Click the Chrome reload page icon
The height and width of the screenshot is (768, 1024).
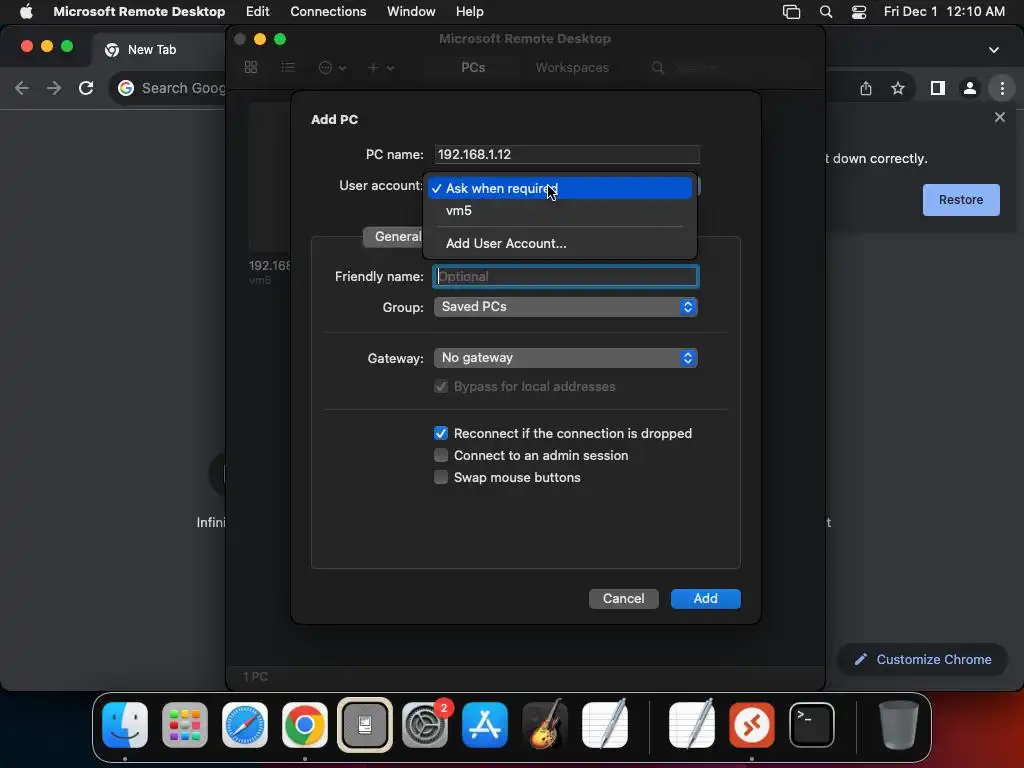86,88
